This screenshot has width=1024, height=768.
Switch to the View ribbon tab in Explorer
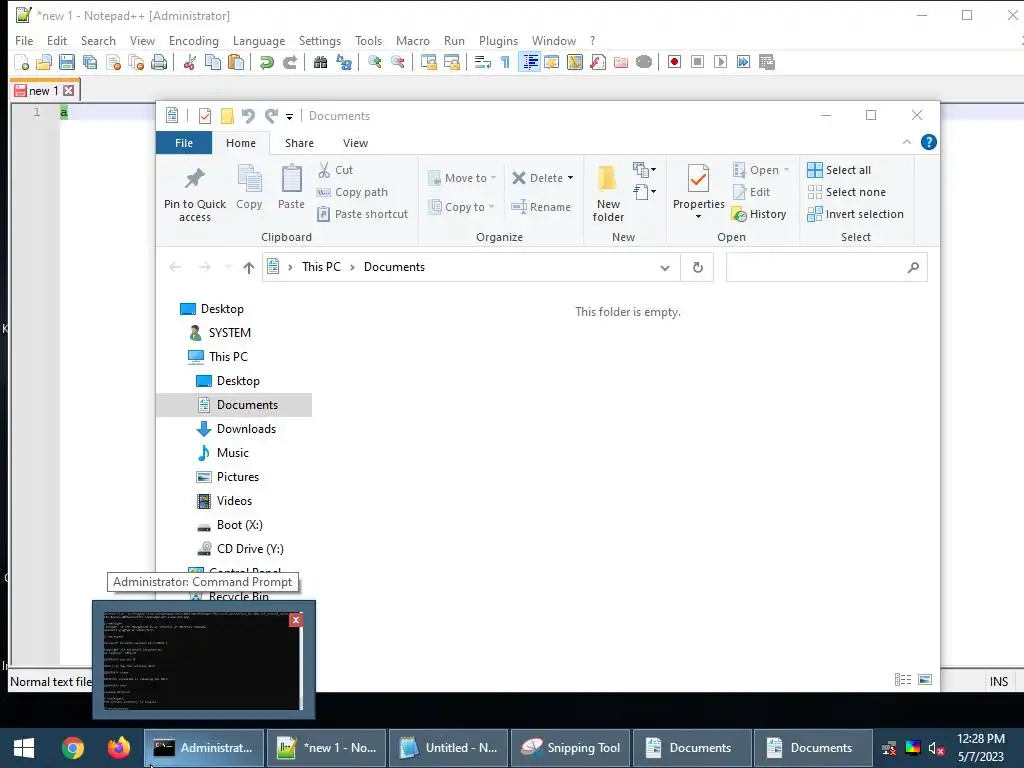point(355,143)
